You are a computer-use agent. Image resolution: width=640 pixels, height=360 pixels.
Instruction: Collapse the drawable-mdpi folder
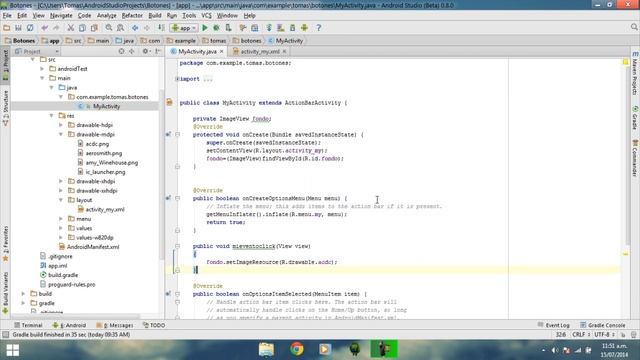pyautogui.click(x=61, y=134)
